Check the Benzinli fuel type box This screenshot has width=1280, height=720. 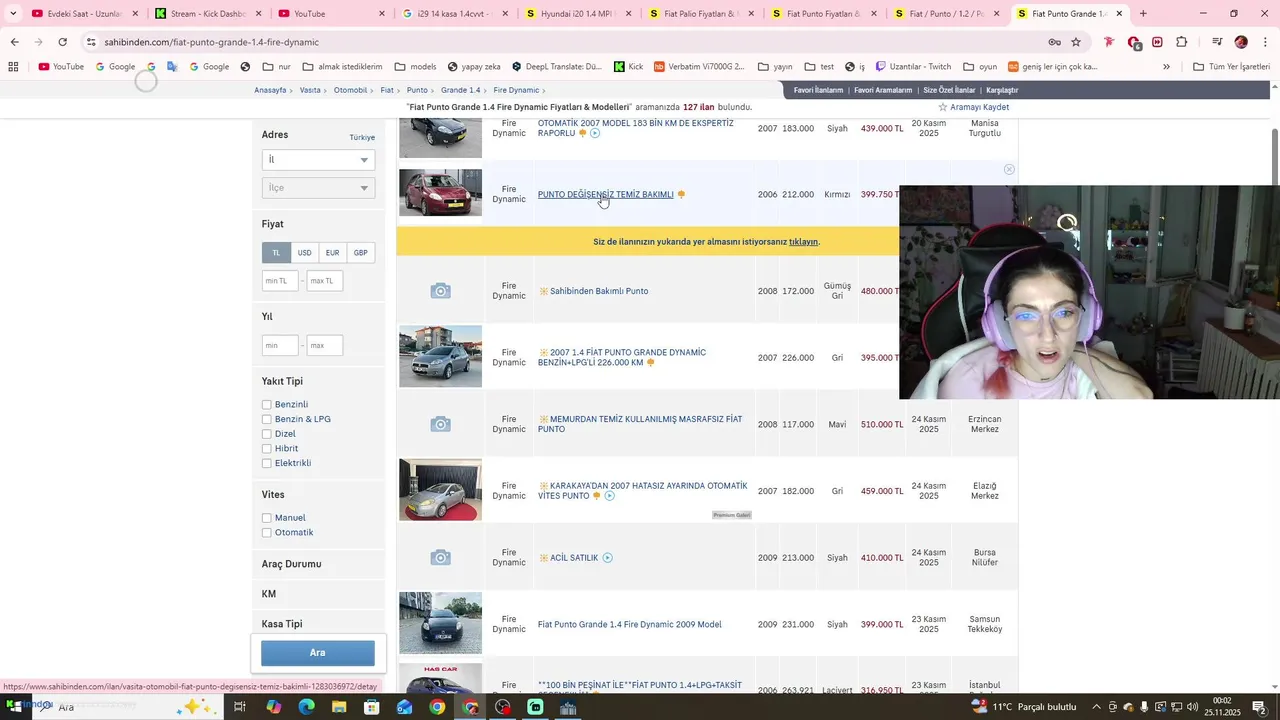(267, 405)
